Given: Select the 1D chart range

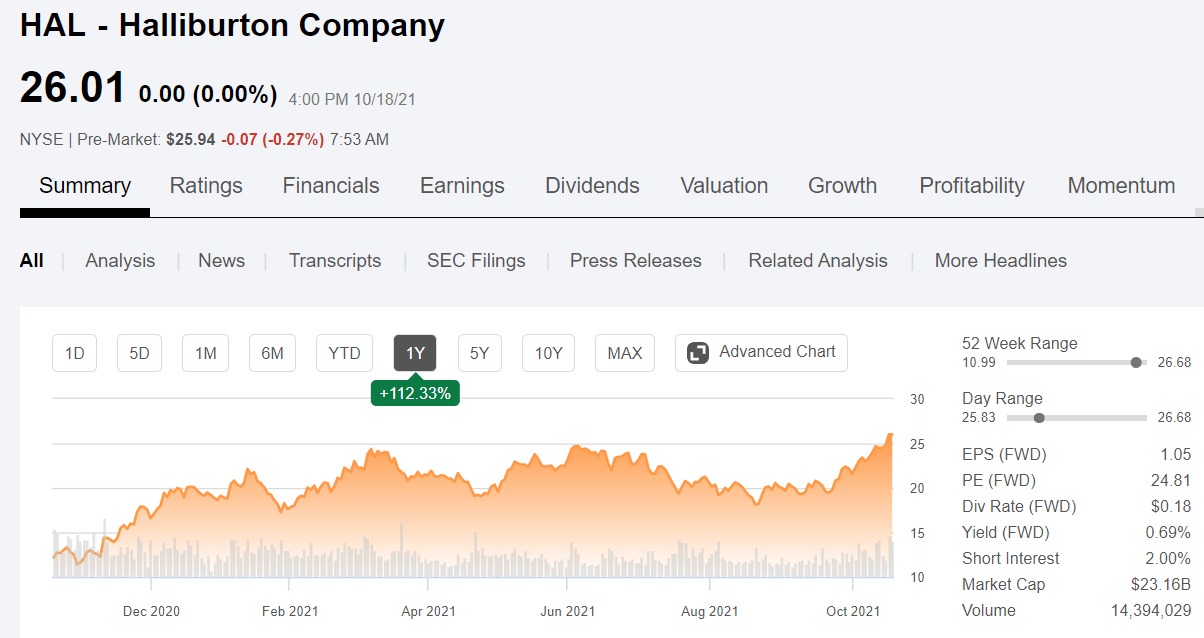Looking at the screenshot, I should click(x=74, y=352).
